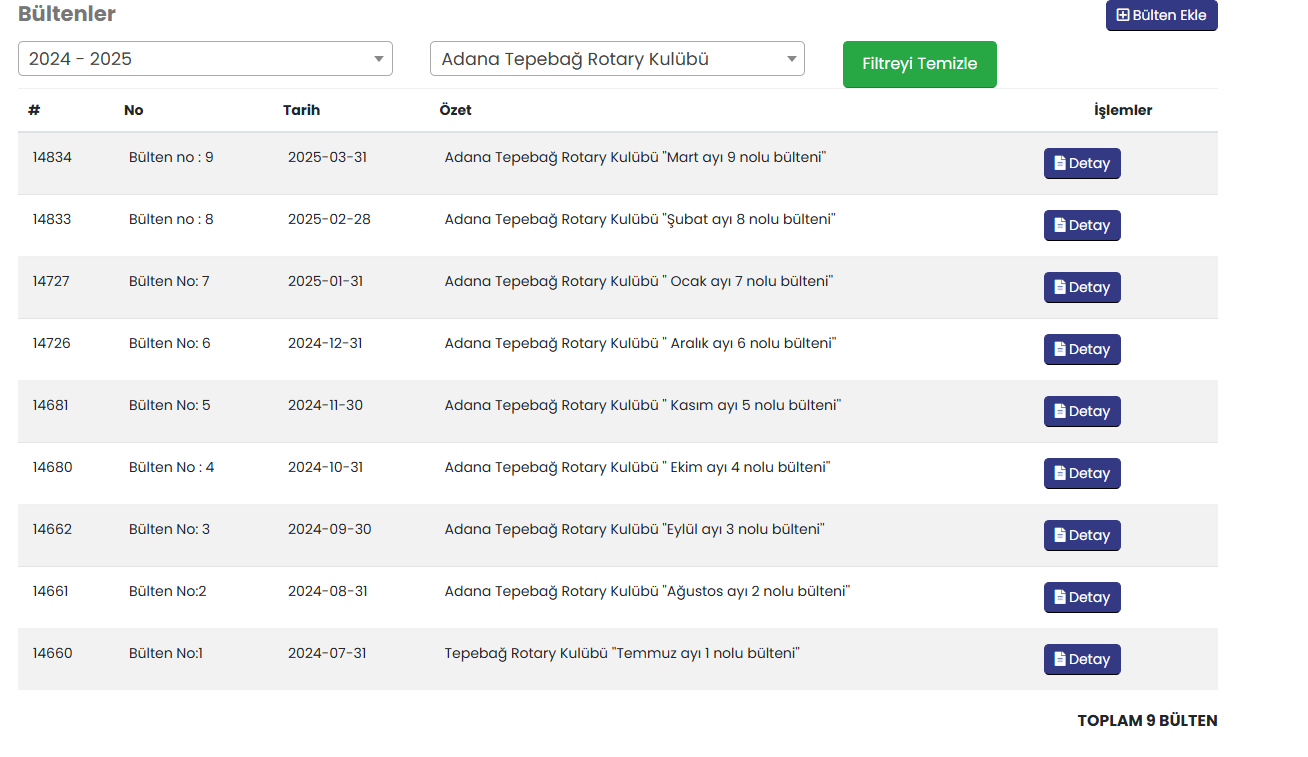Click date 2024-10-31
Image resolution: width=1308 pixels, height=757 pixels.
pos(325,467)
